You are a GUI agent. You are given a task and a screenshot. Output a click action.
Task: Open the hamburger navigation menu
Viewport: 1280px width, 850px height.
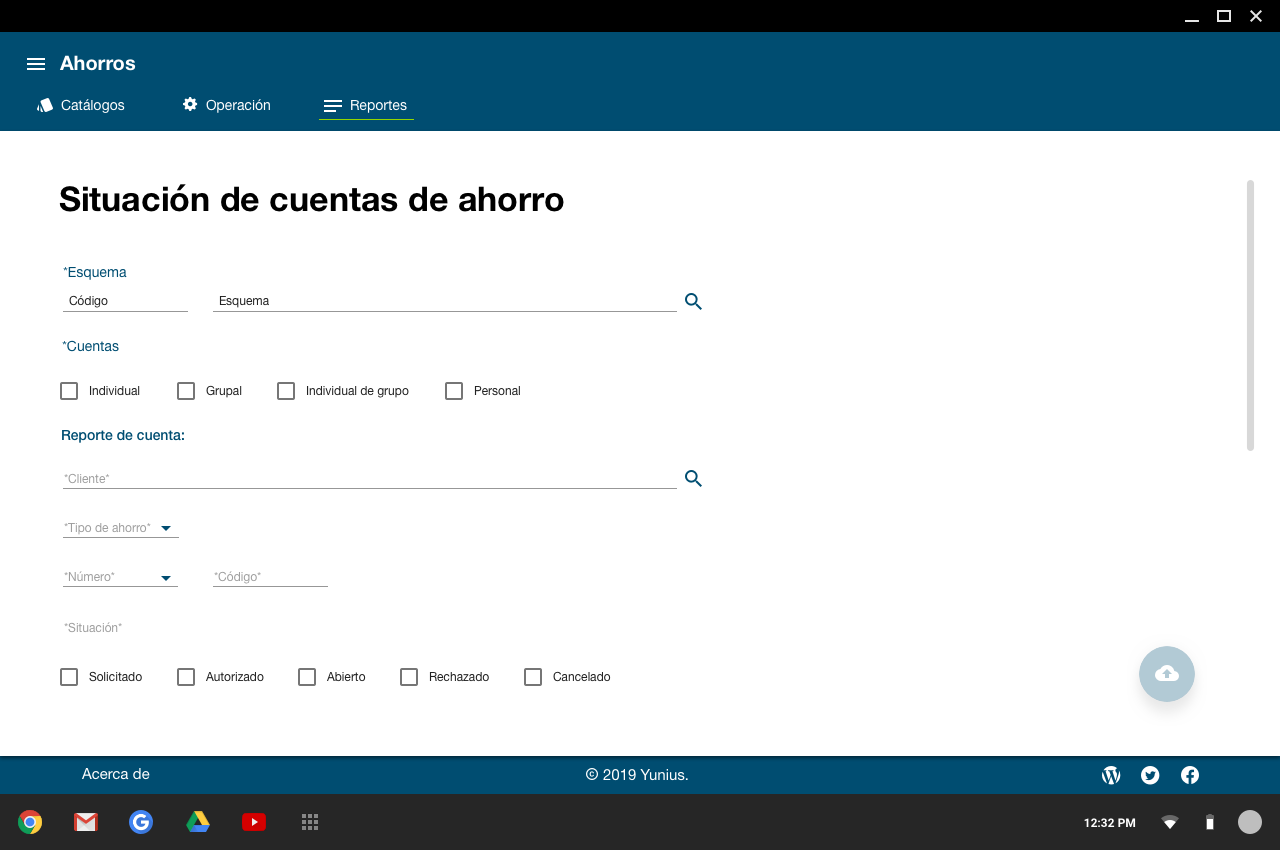36,64
